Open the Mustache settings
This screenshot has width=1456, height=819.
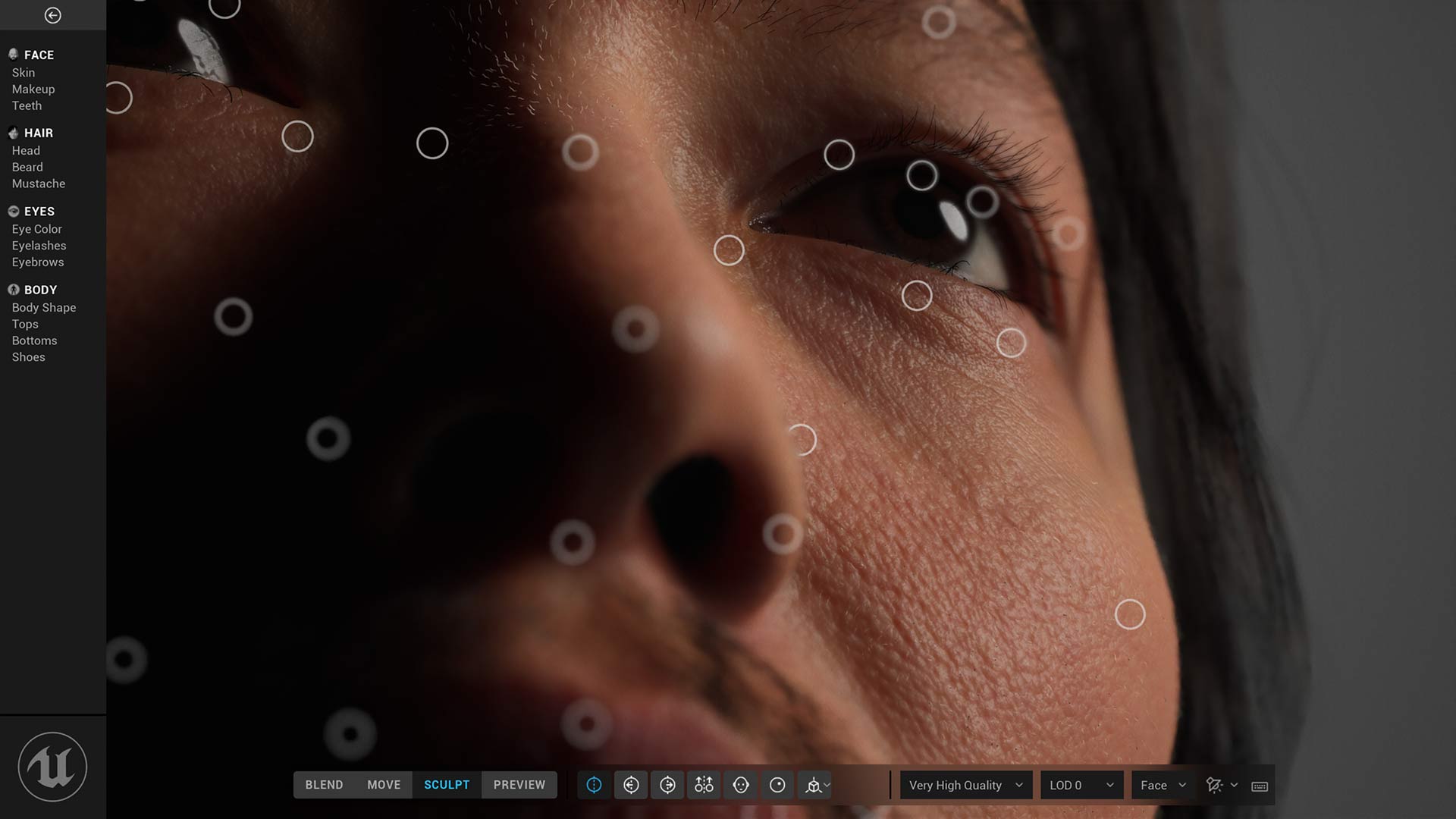pos(39,184)
